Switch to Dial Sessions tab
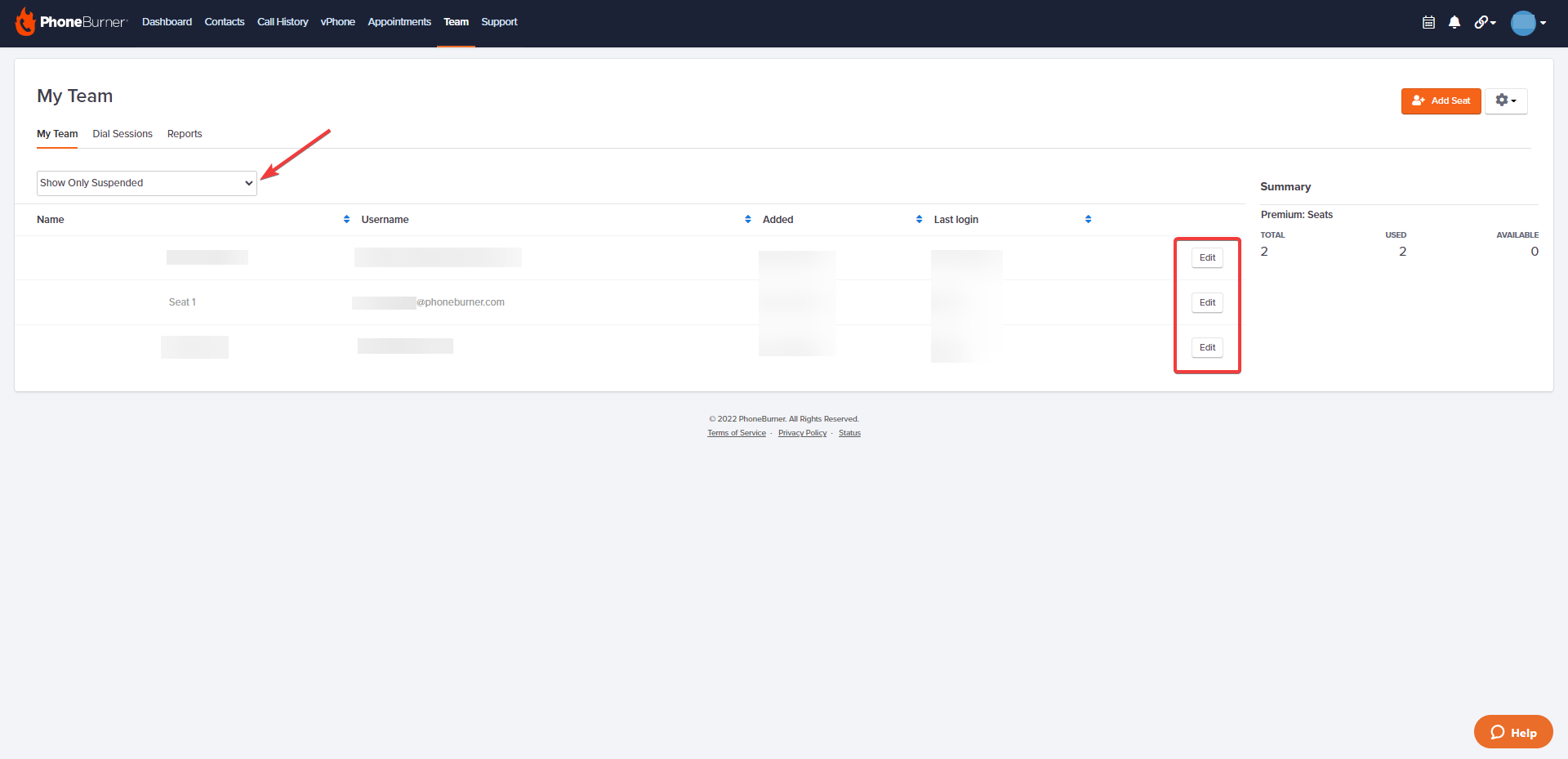Image resolution: width=1568 pixels, height=759 pixels. click(x=122, y=134)
